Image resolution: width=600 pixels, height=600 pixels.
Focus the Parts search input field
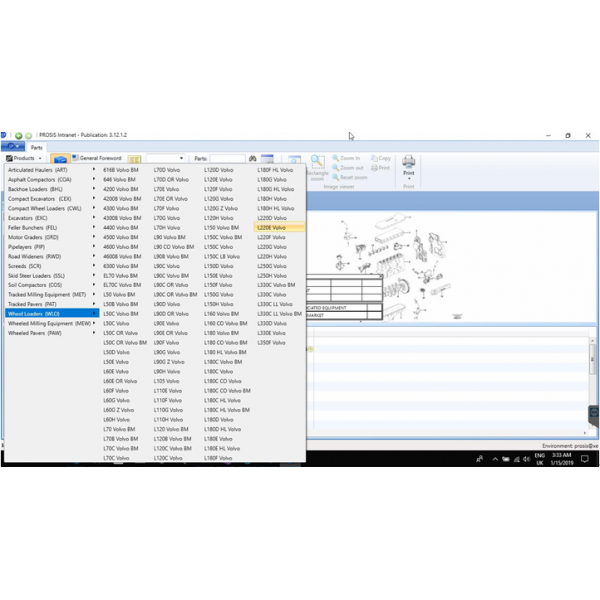tap(227, 158)
